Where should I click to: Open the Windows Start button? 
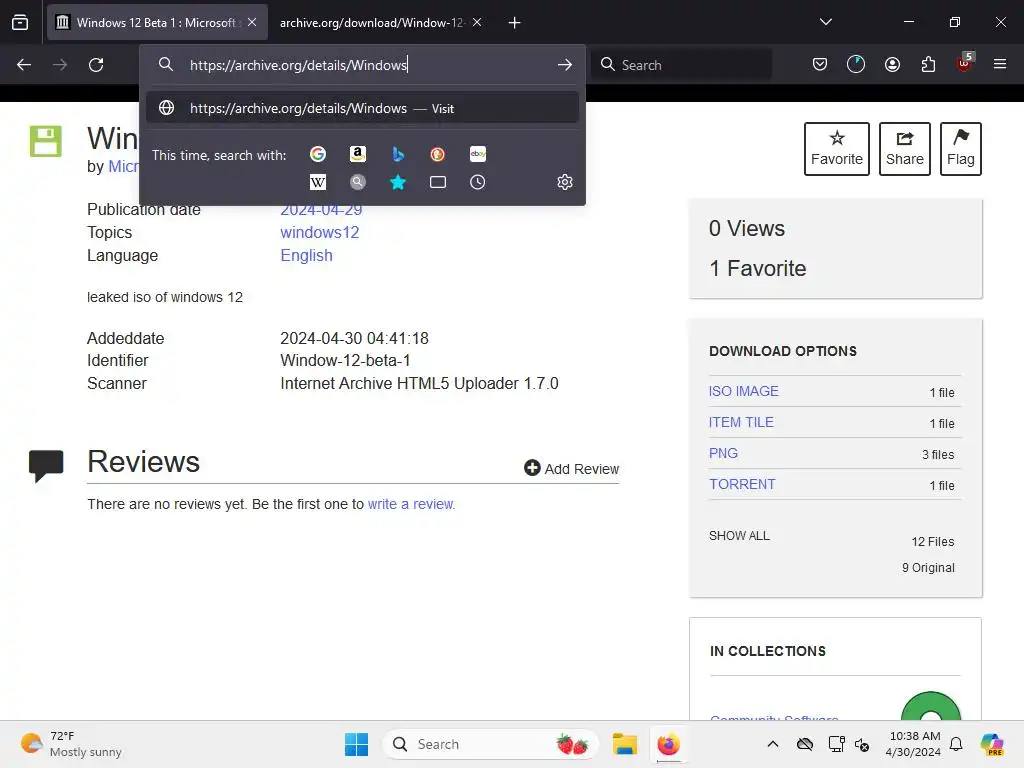click(x=357, y=744)
